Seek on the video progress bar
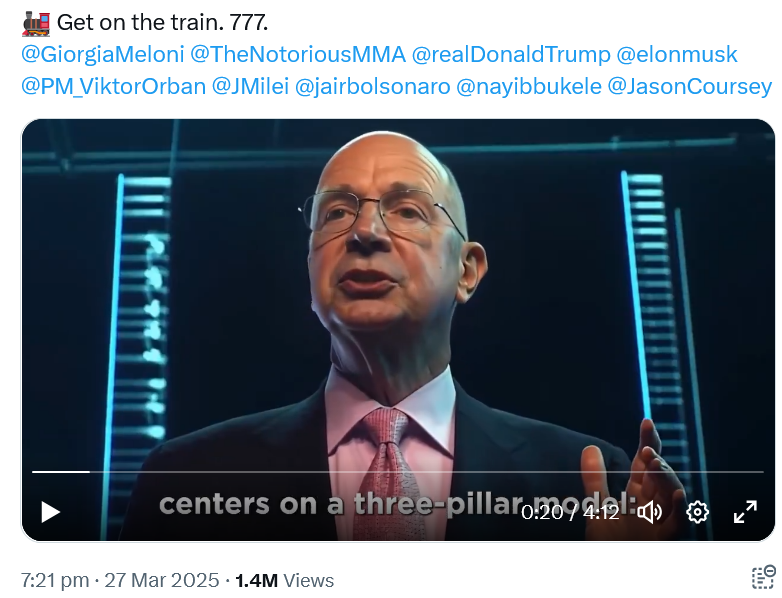Viewport: 782px width, 598px height. coord(397,471)
